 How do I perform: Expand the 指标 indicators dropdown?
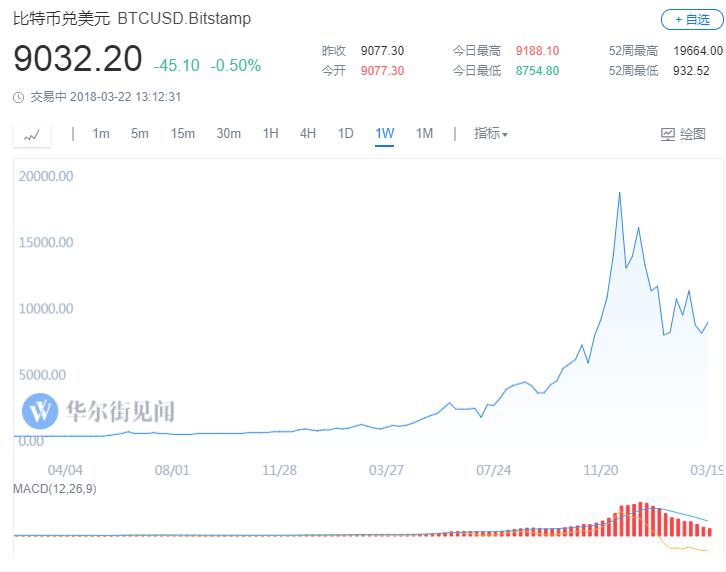pyautogui.click(x=490, y=134)
